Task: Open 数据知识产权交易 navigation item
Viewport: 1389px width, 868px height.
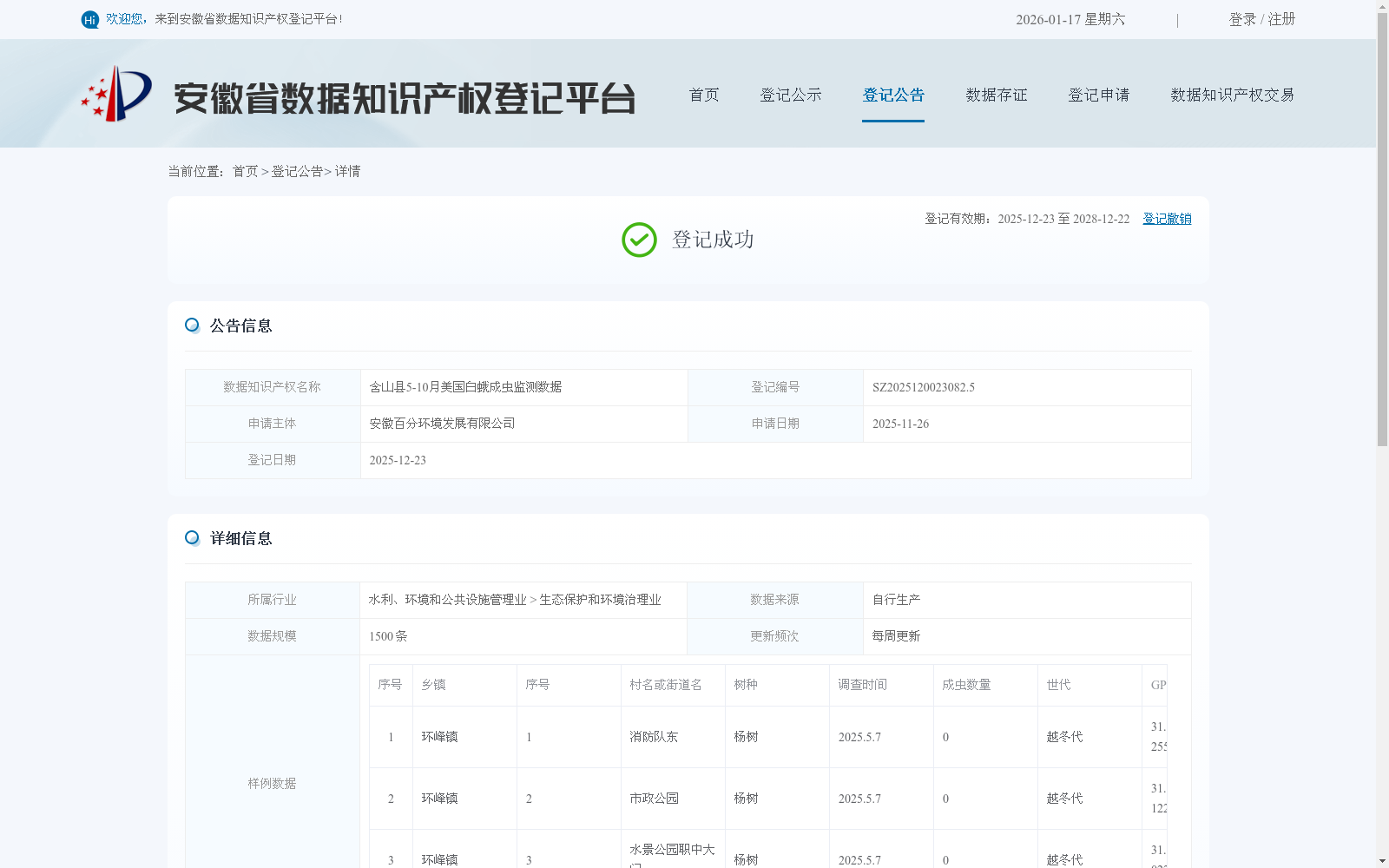Action: [1233, 95]
